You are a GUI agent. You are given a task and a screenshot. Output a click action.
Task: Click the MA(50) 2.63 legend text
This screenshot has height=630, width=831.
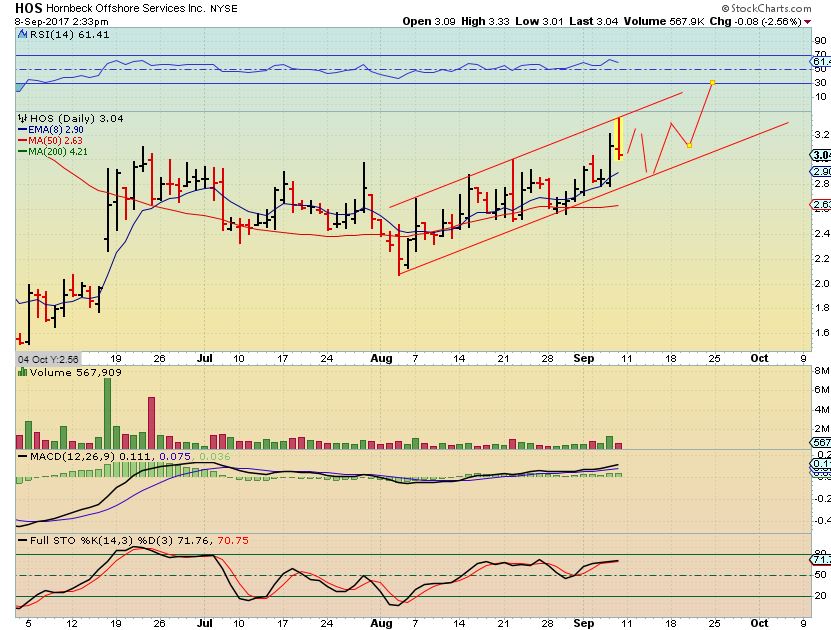[55, 140]
